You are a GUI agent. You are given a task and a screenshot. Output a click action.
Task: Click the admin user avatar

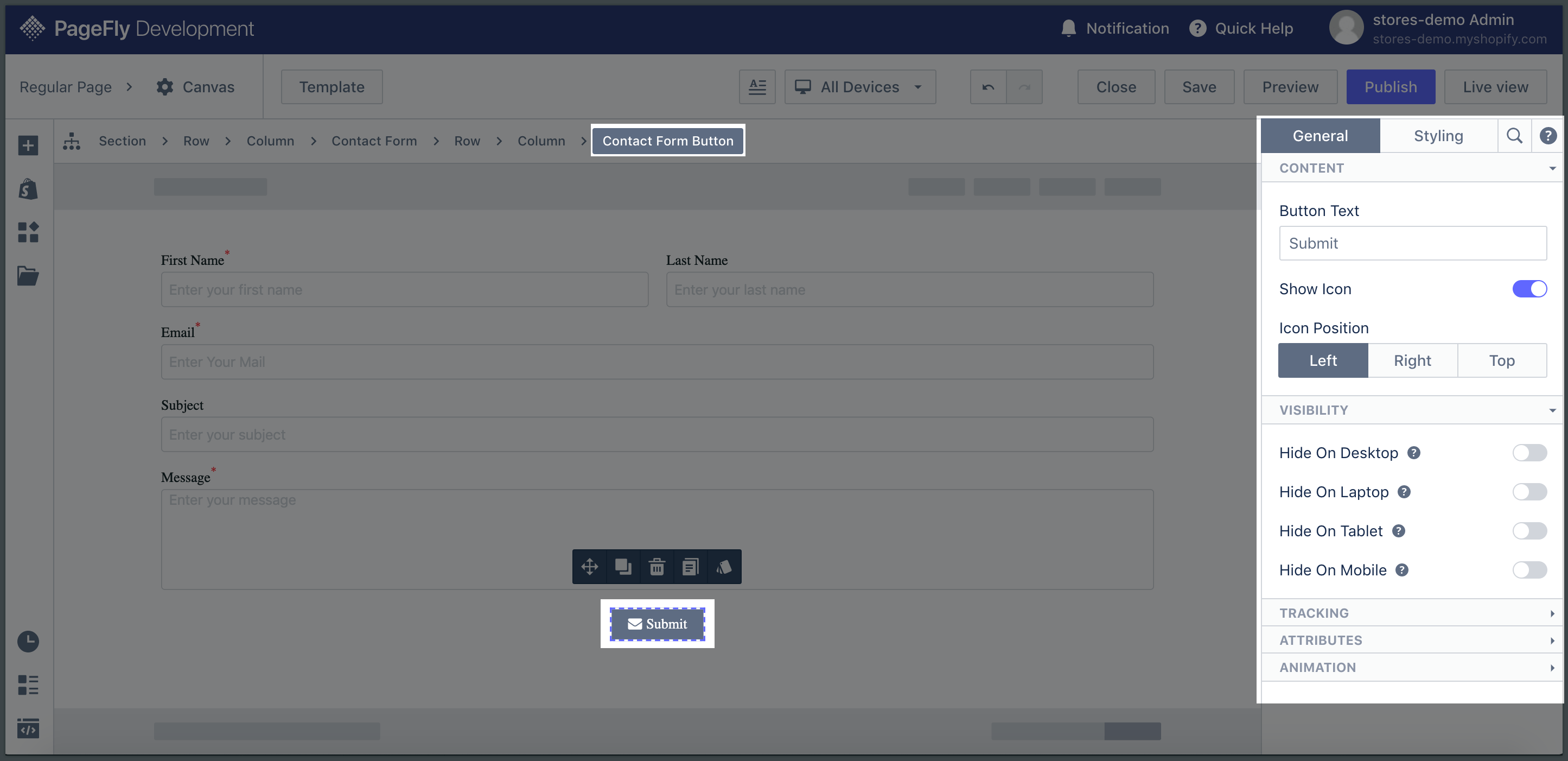[x=1346, y=28]
